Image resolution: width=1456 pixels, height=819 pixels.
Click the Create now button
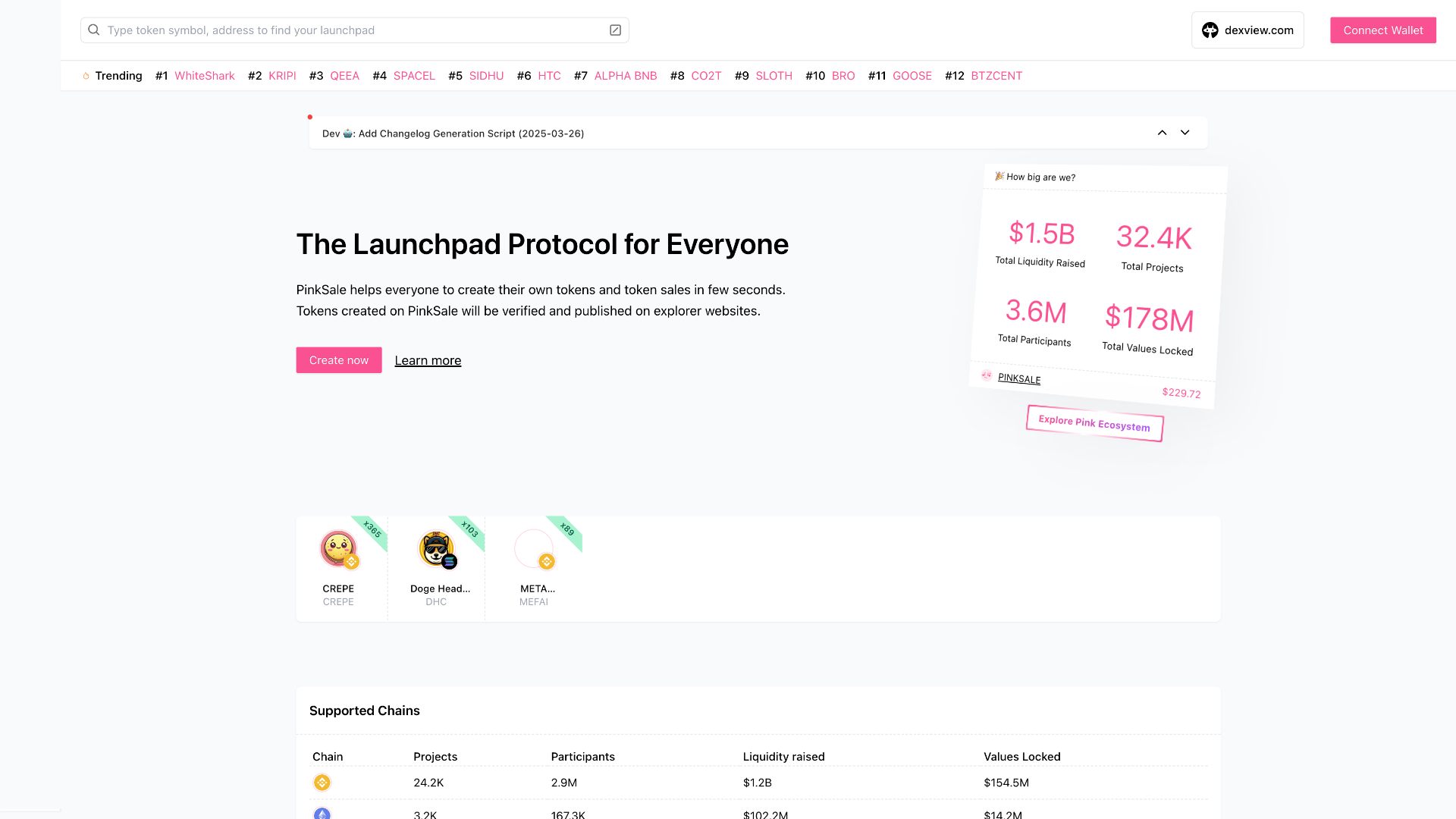339,360
